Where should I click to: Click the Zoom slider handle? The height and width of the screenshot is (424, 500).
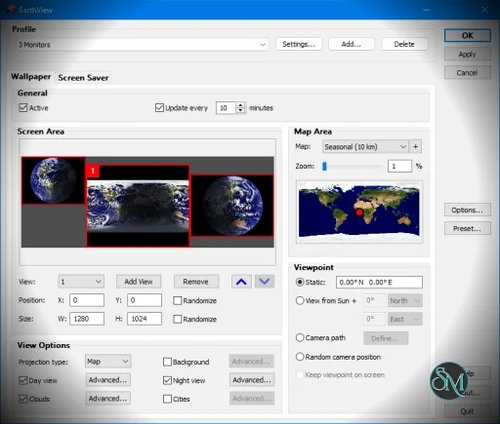pyautogui.click(x=325, y=166)
